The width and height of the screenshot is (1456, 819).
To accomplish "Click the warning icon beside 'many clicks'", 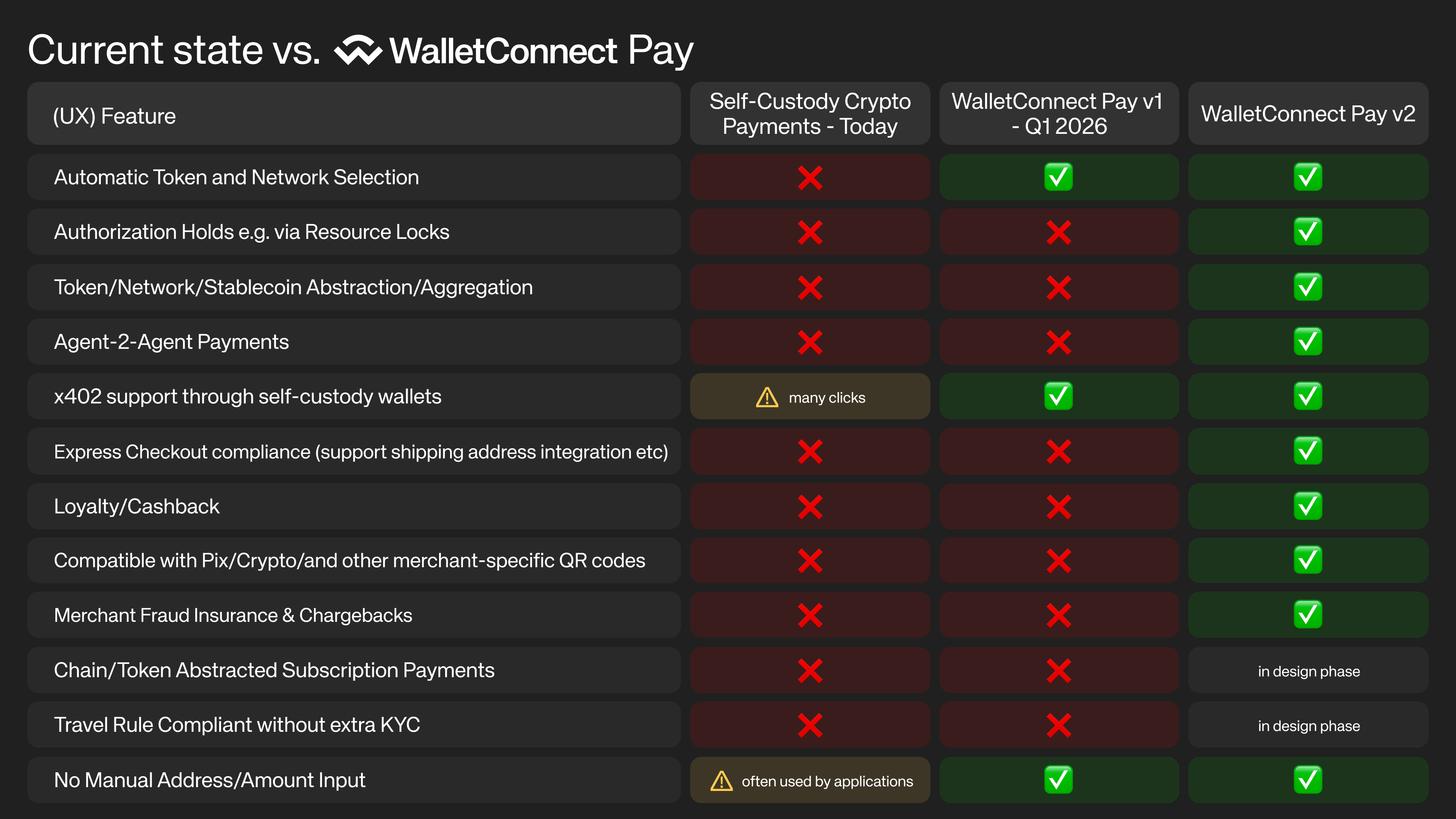I will coord(767,397).
